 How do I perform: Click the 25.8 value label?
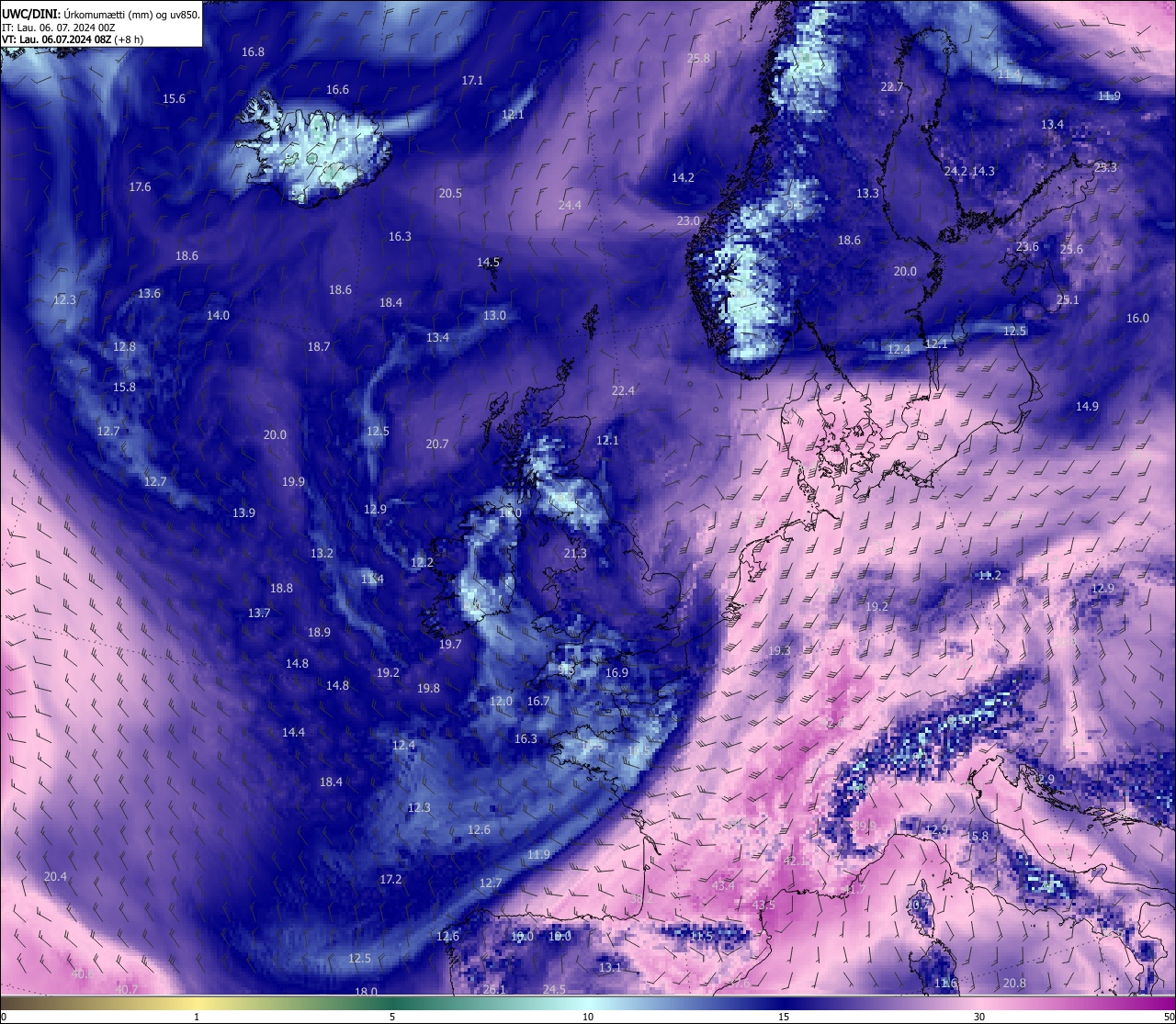[698, 58]
